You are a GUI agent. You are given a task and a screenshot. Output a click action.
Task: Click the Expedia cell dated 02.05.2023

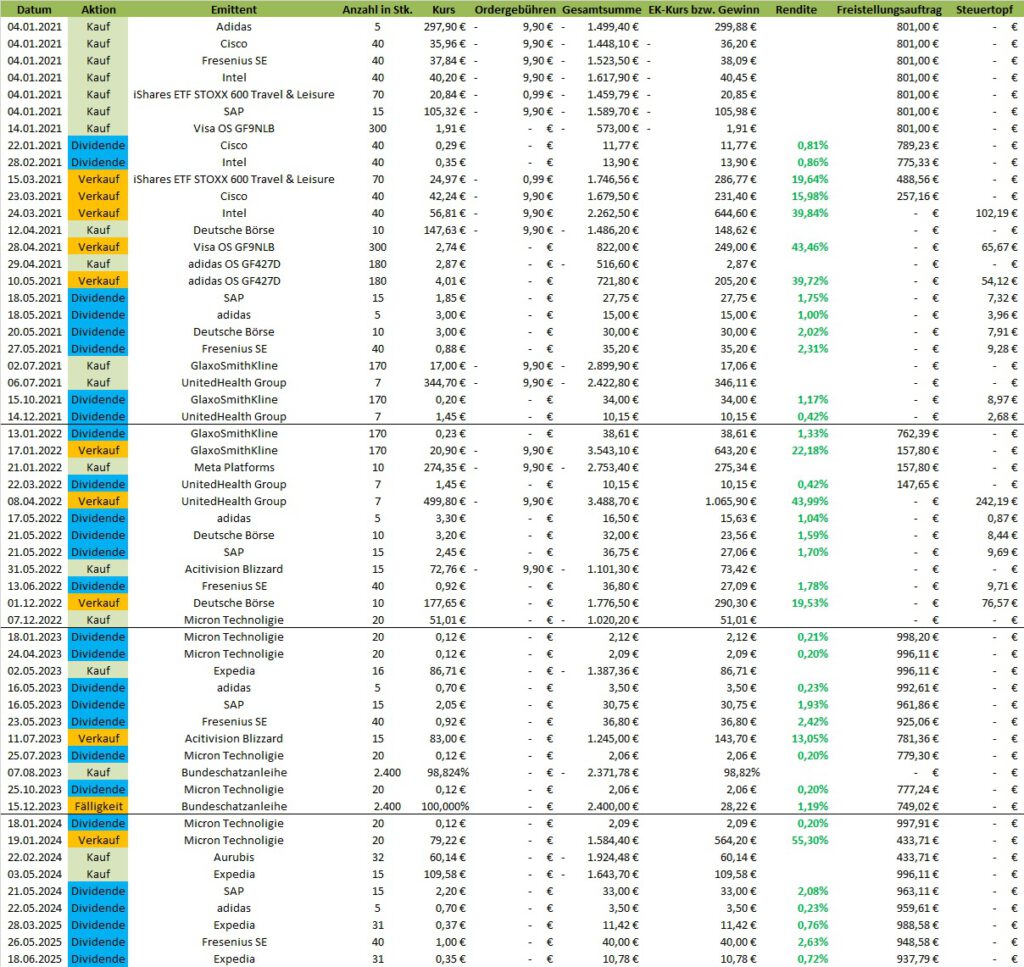pyautogui.click(x=234, y=672)
